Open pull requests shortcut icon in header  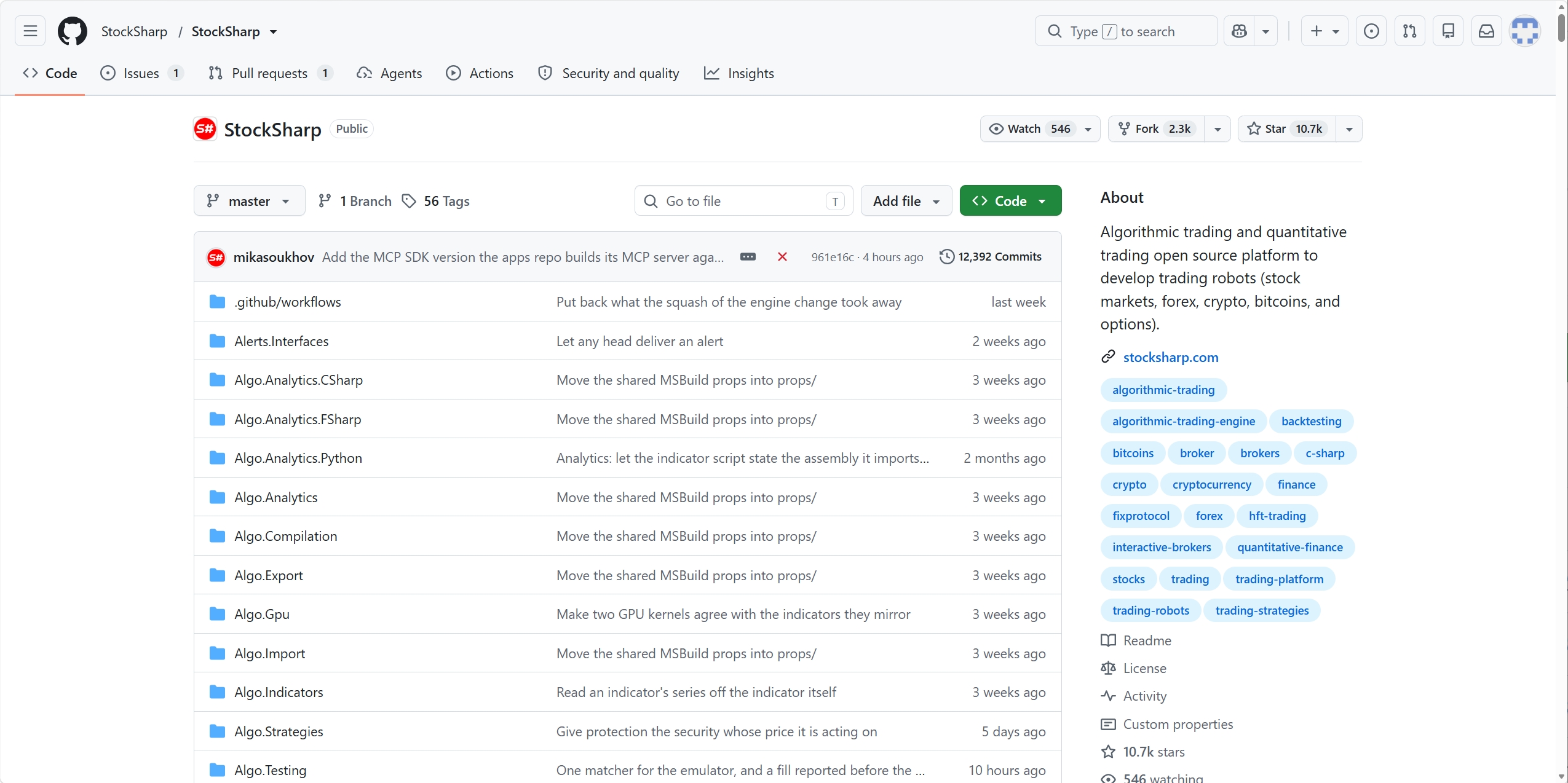tap(1409, 31)
